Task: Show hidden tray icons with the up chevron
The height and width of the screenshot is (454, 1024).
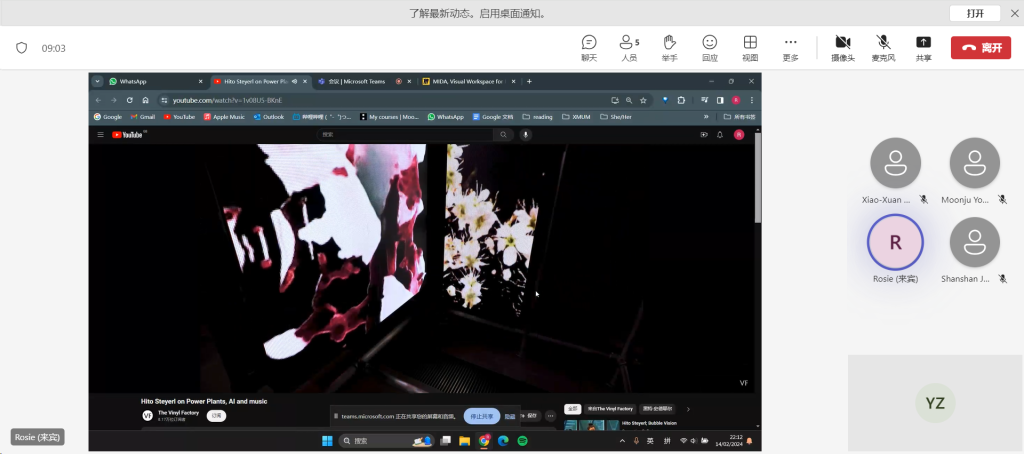Action: click(622, 441)
